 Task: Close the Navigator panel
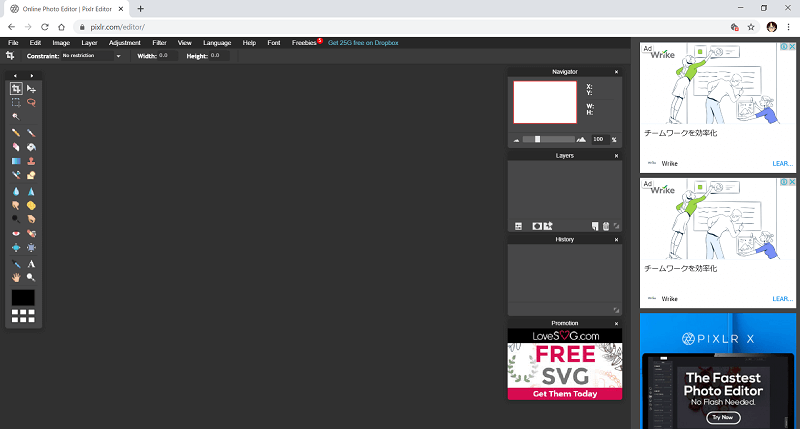coord(616,72)
